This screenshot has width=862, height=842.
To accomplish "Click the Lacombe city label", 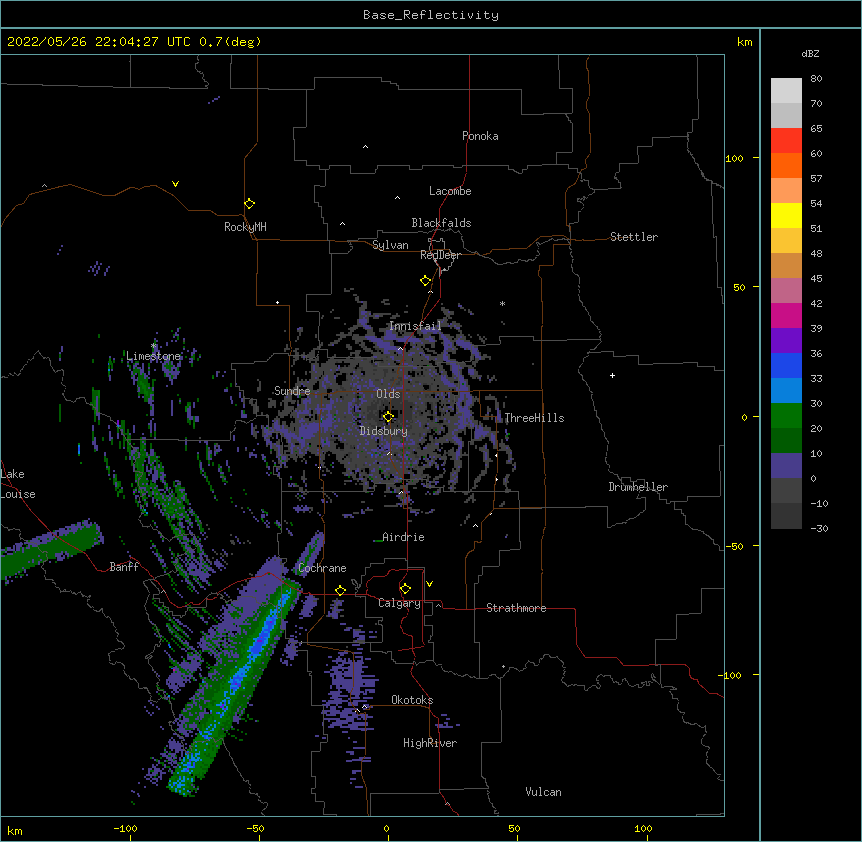I will 450,191.
